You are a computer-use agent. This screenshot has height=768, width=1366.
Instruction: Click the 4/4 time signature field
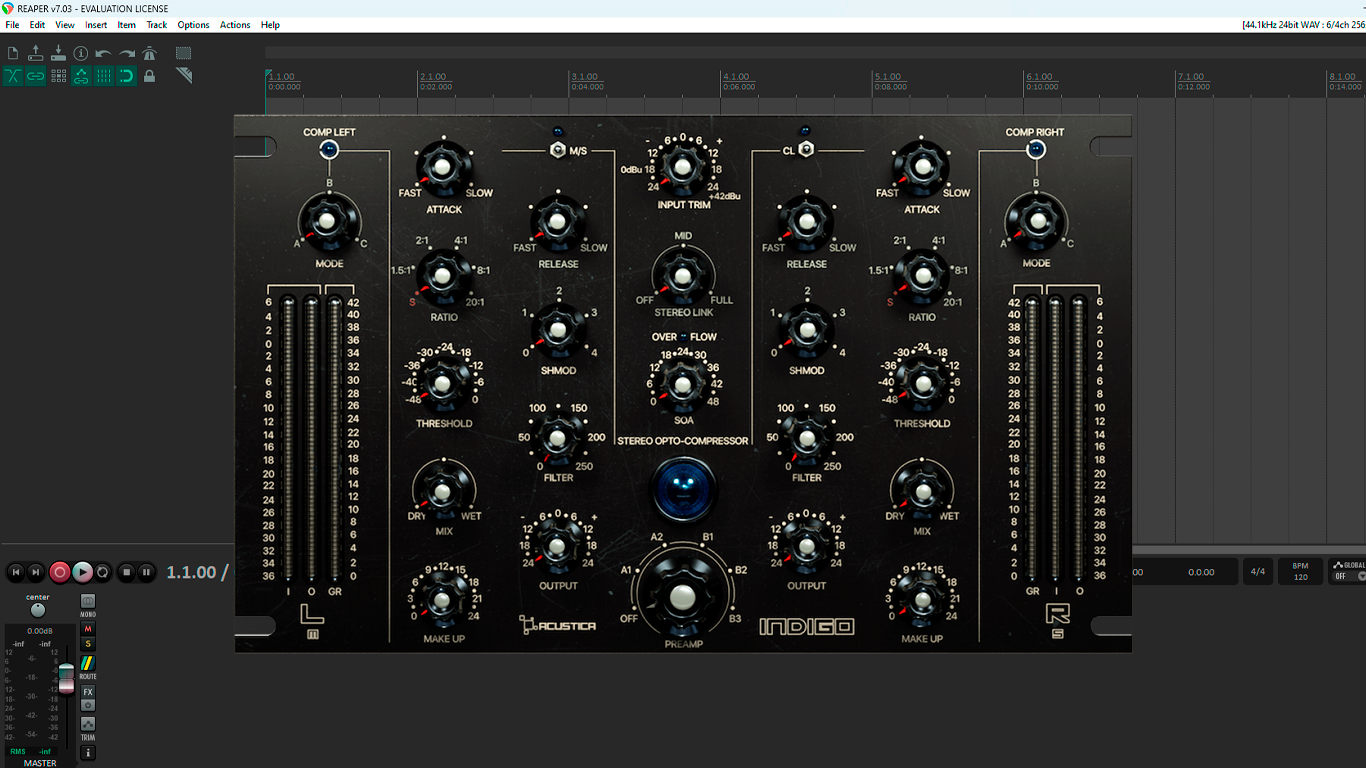pos(1258,572)
